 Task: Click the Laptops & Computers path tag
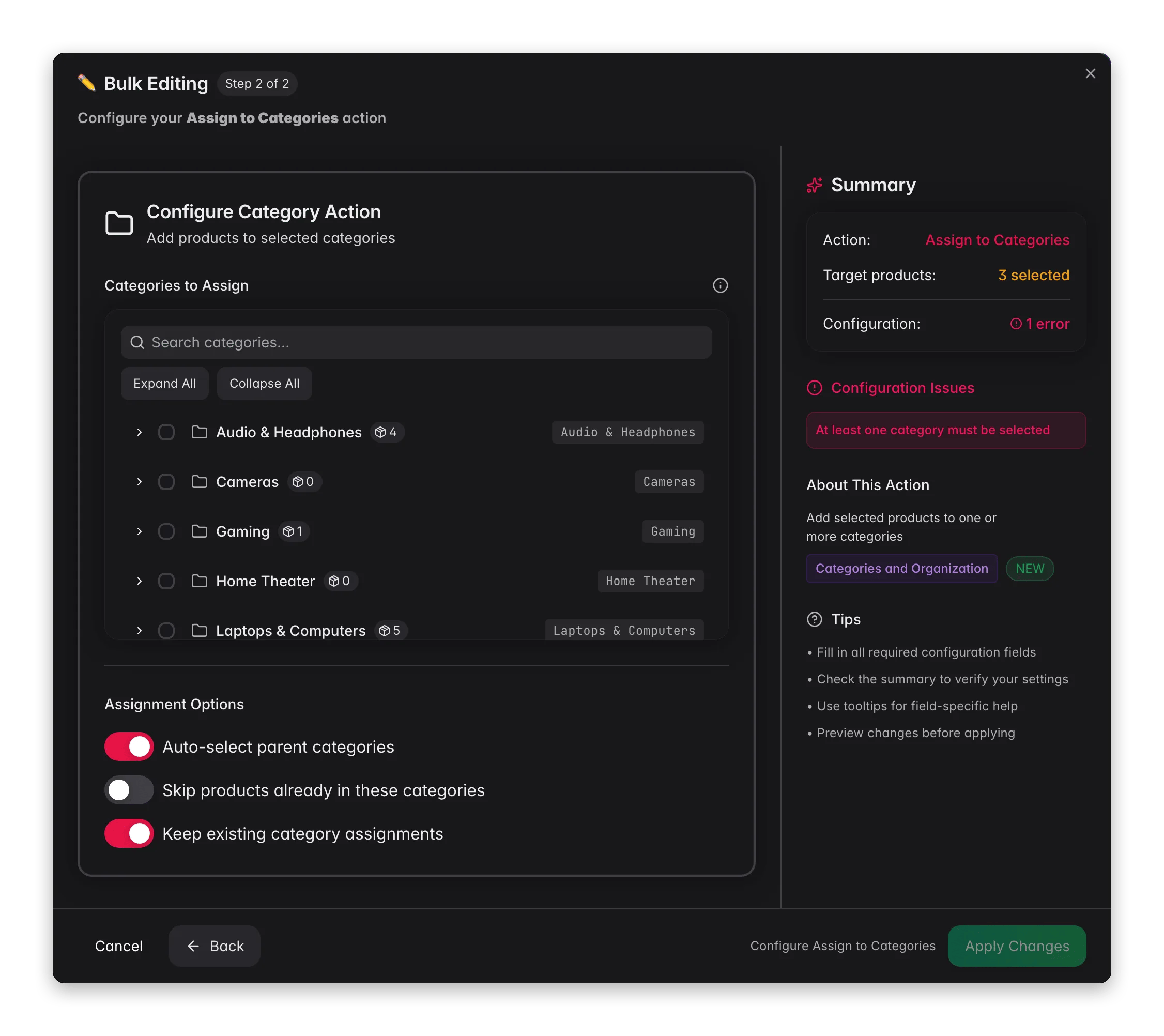624,630
